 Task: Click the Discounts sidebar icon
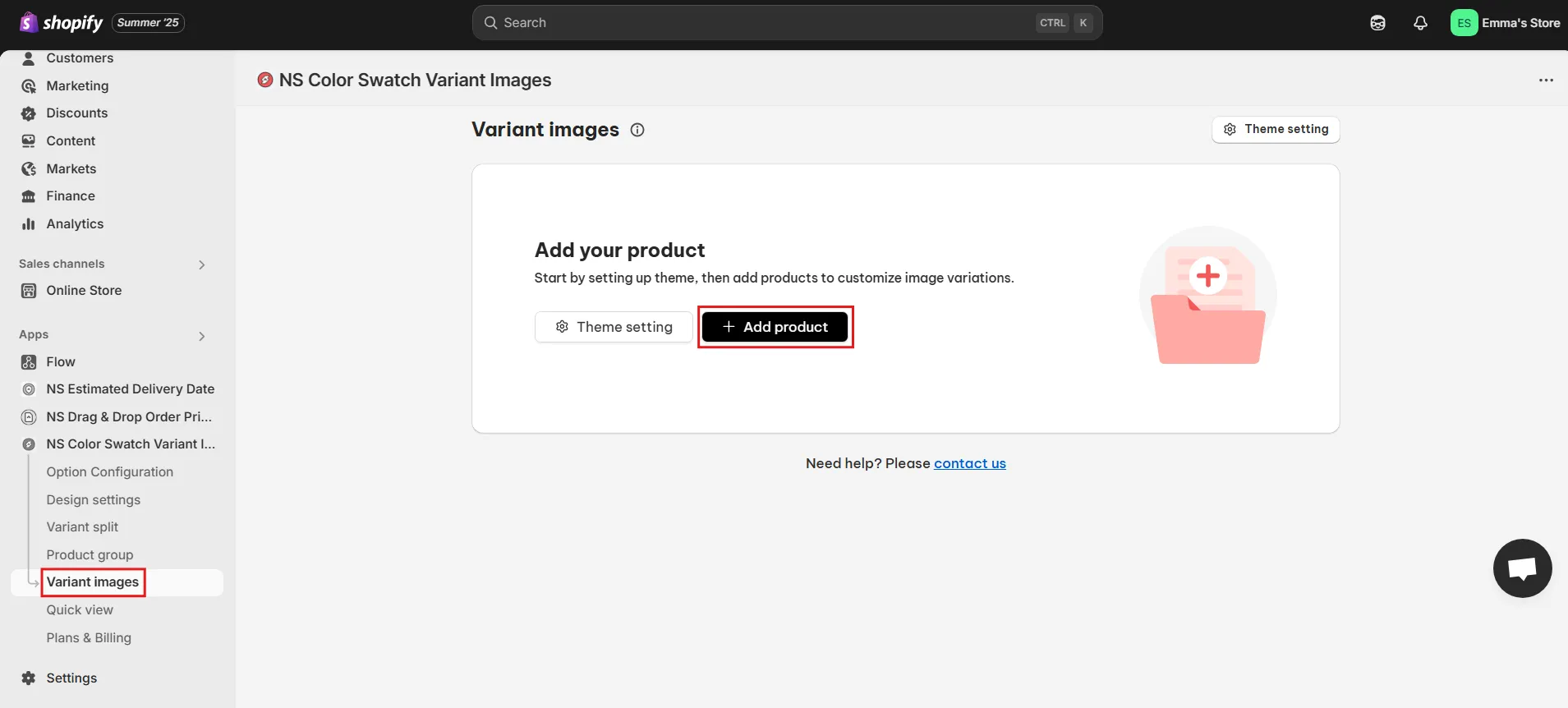point(29,113)
